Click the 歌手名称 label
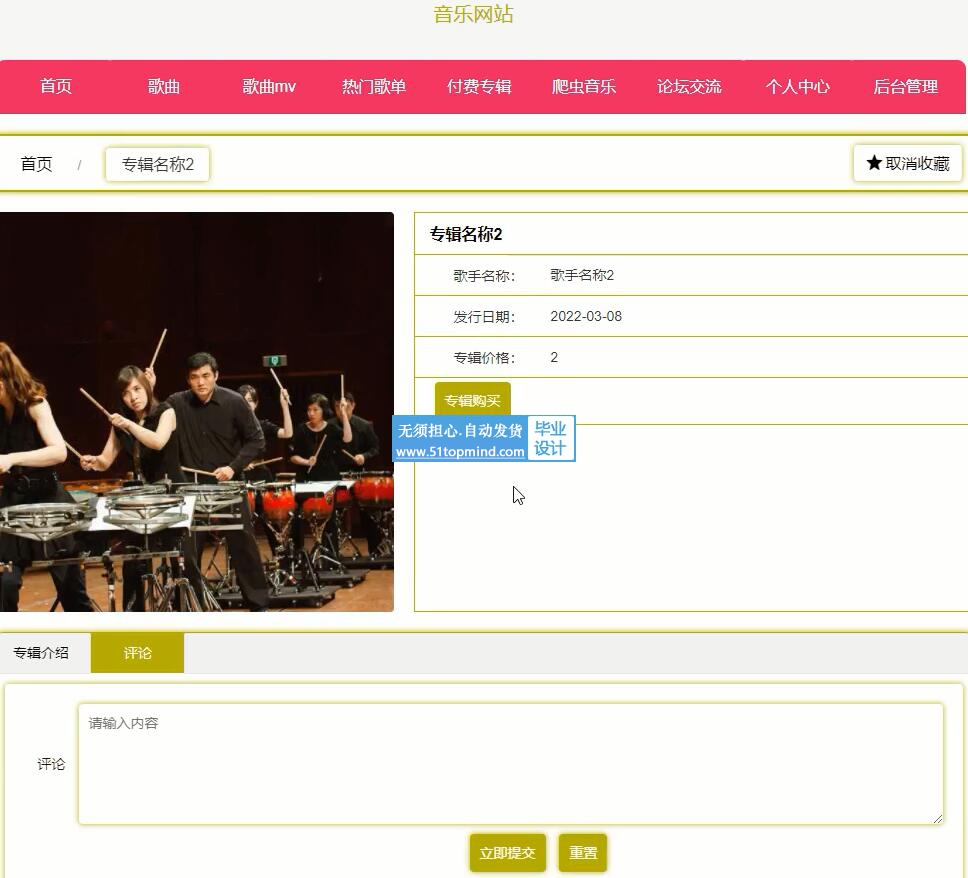 point(484,275)
